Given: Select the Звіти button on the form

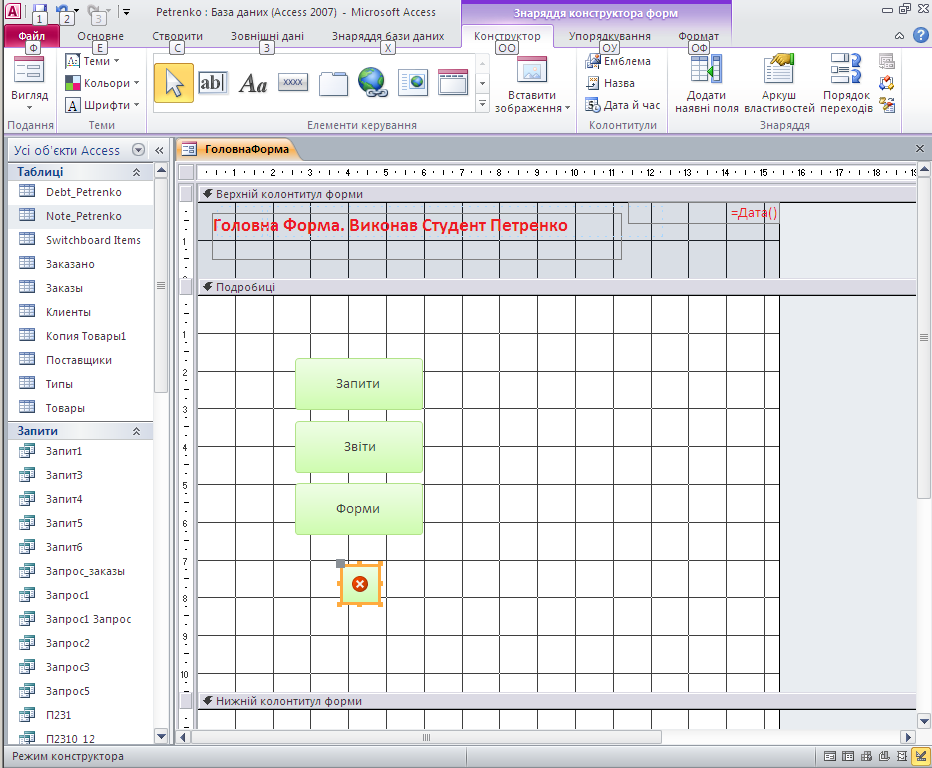Looking at the screenshot, I should coord(358,447).
